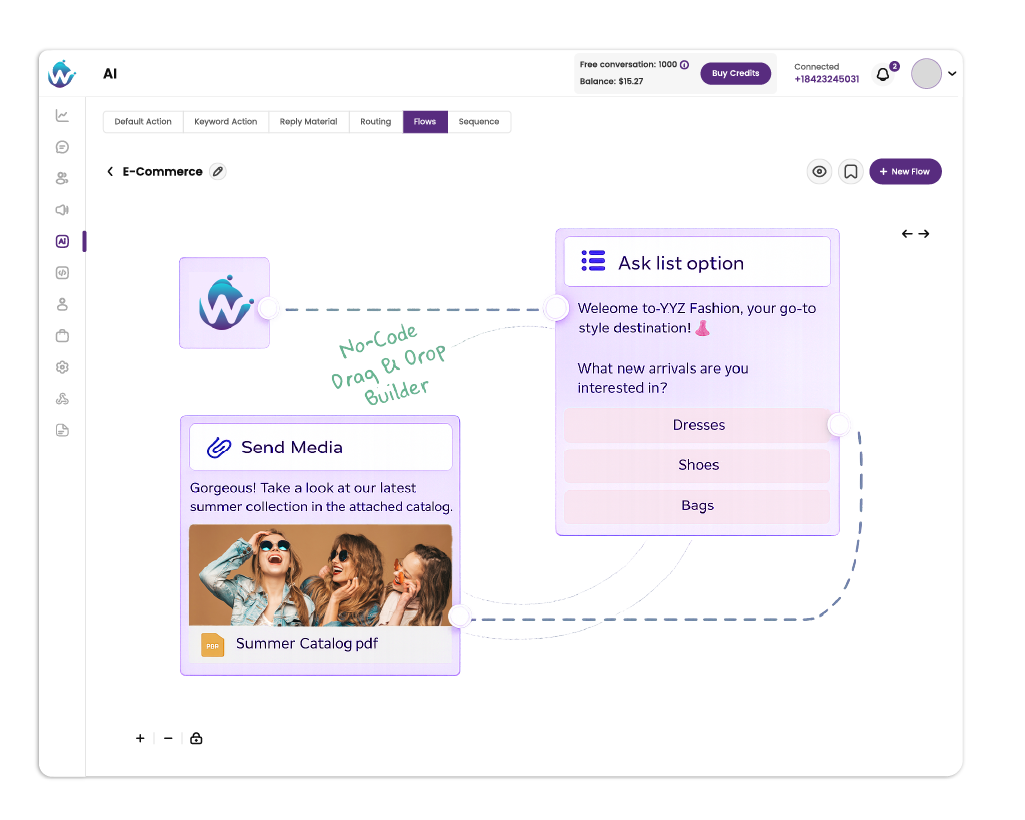Click the Summer Catalog PDF file icon
Screen dimensions: 1025x820
click(x=212, y=645)
